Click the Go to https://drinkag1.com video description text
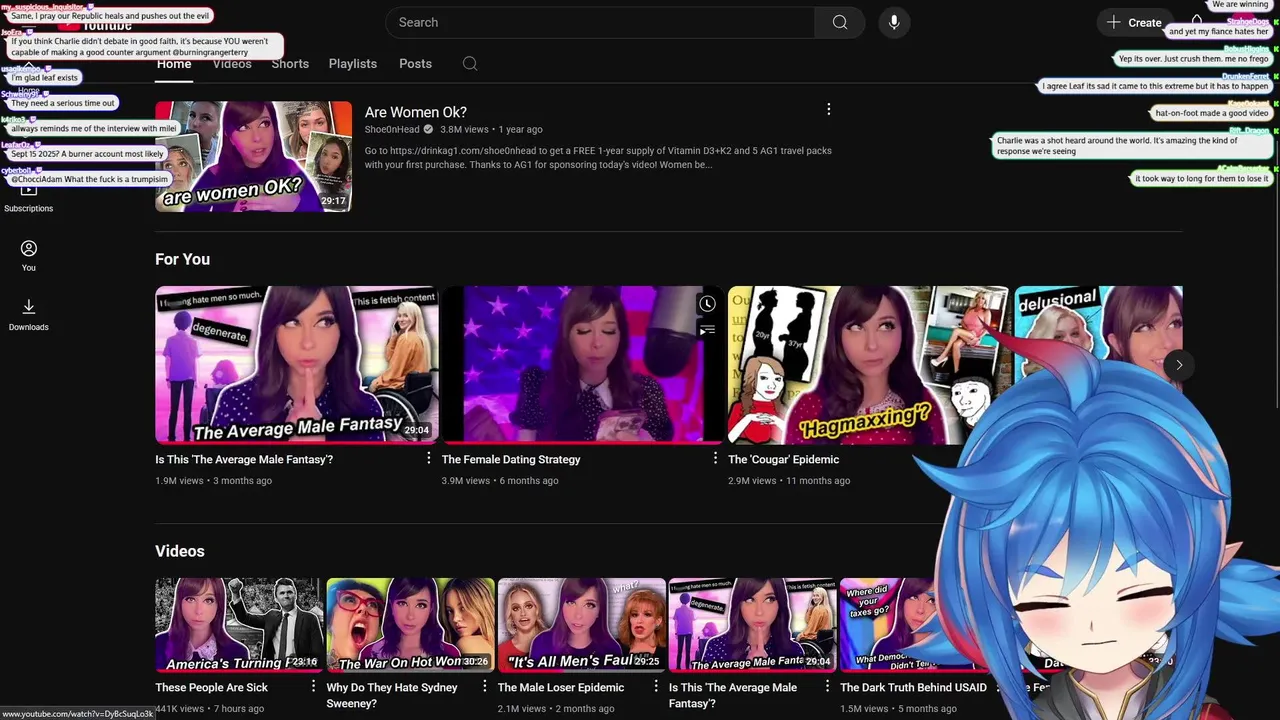The width and height of the screenshot is (1280, 720). (598, 158)
